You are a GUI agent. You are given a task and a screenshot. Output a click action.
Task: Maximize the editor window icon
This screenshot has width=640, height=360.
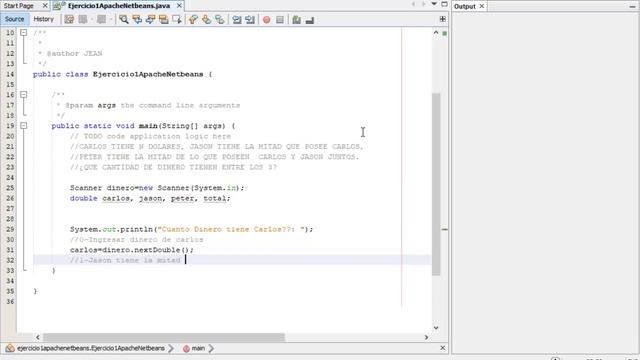444,4
